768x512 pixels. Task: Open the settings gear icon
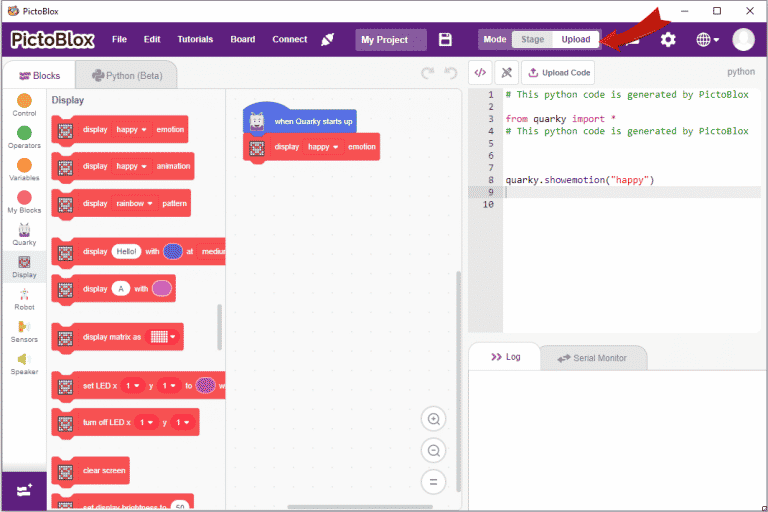tap(668, 39)
